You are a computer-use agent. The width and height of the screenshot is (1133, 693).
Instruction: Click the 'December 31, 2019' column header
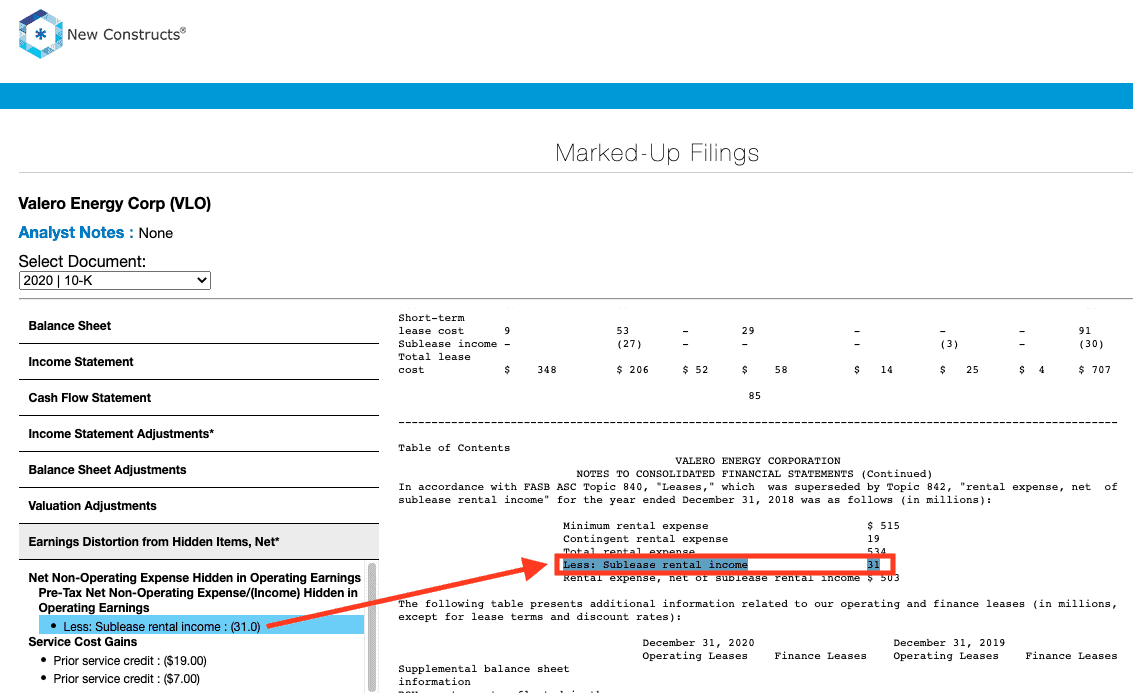pyautogui.click(x=949, y=643)
